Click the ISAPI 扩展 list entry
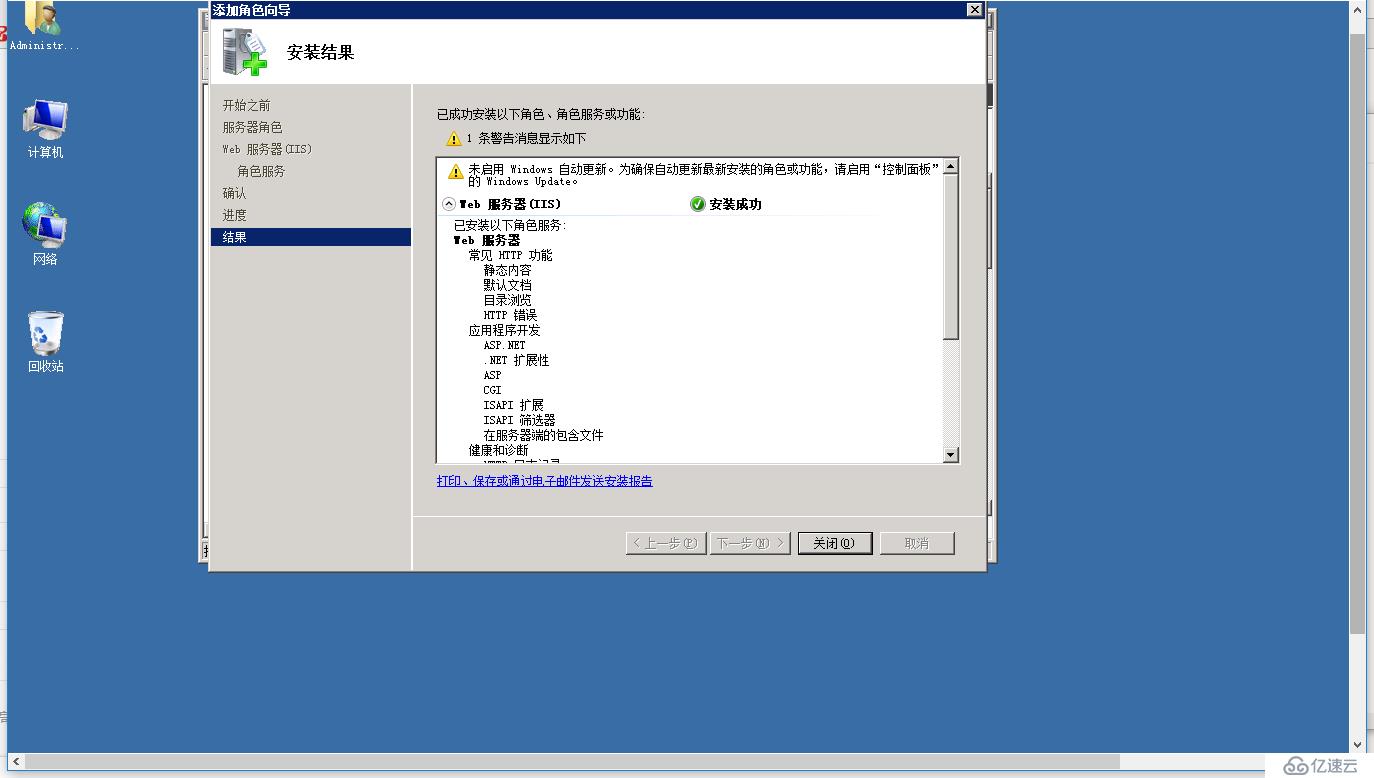 click(x=514, y=405)
